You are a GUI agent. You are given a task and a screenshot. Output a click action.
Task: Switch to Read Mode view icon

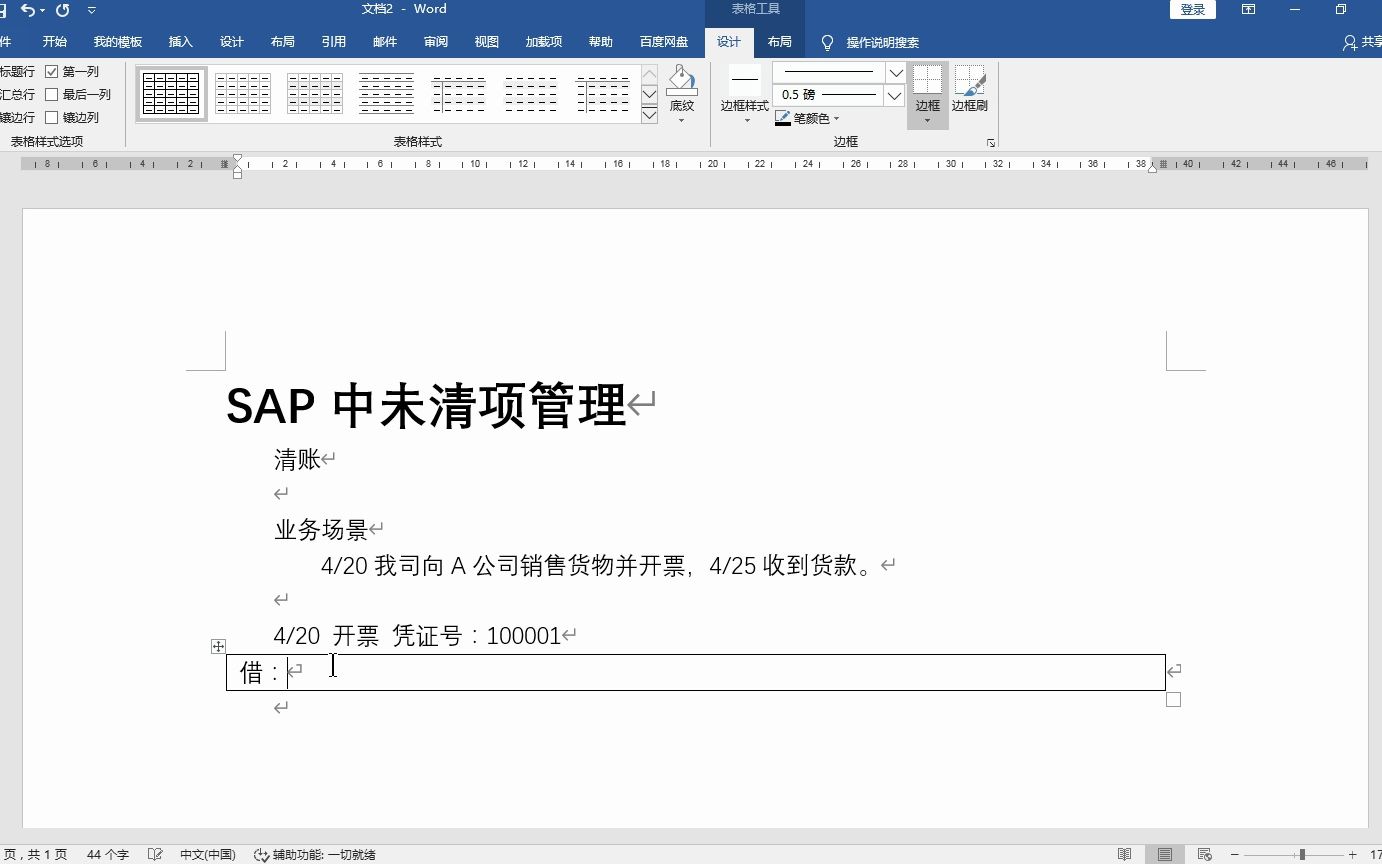click(1125, 855)
